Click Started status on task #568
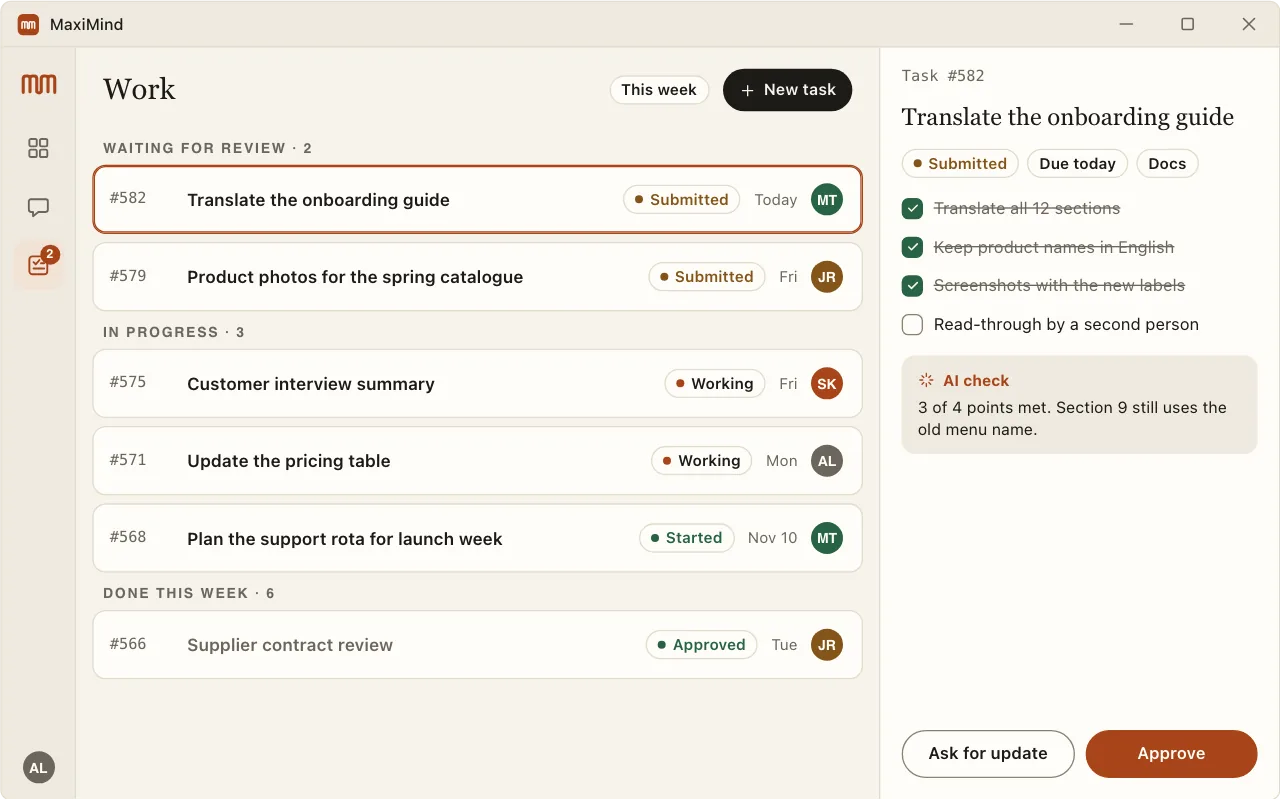 pyautogui.click(x=686, y=538)
